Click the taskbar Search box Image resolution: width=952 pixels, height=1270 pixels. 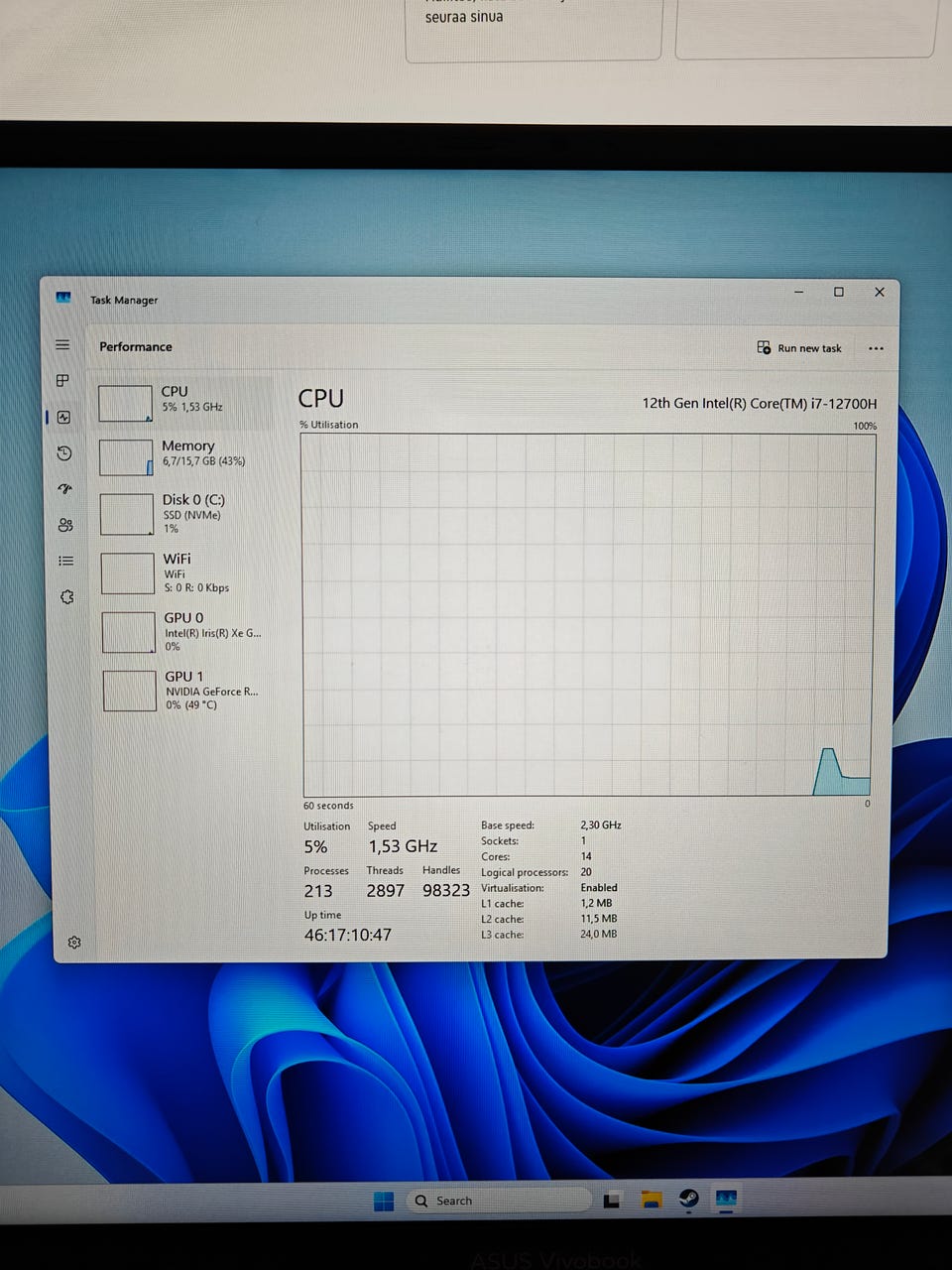tap(498, 1201)
